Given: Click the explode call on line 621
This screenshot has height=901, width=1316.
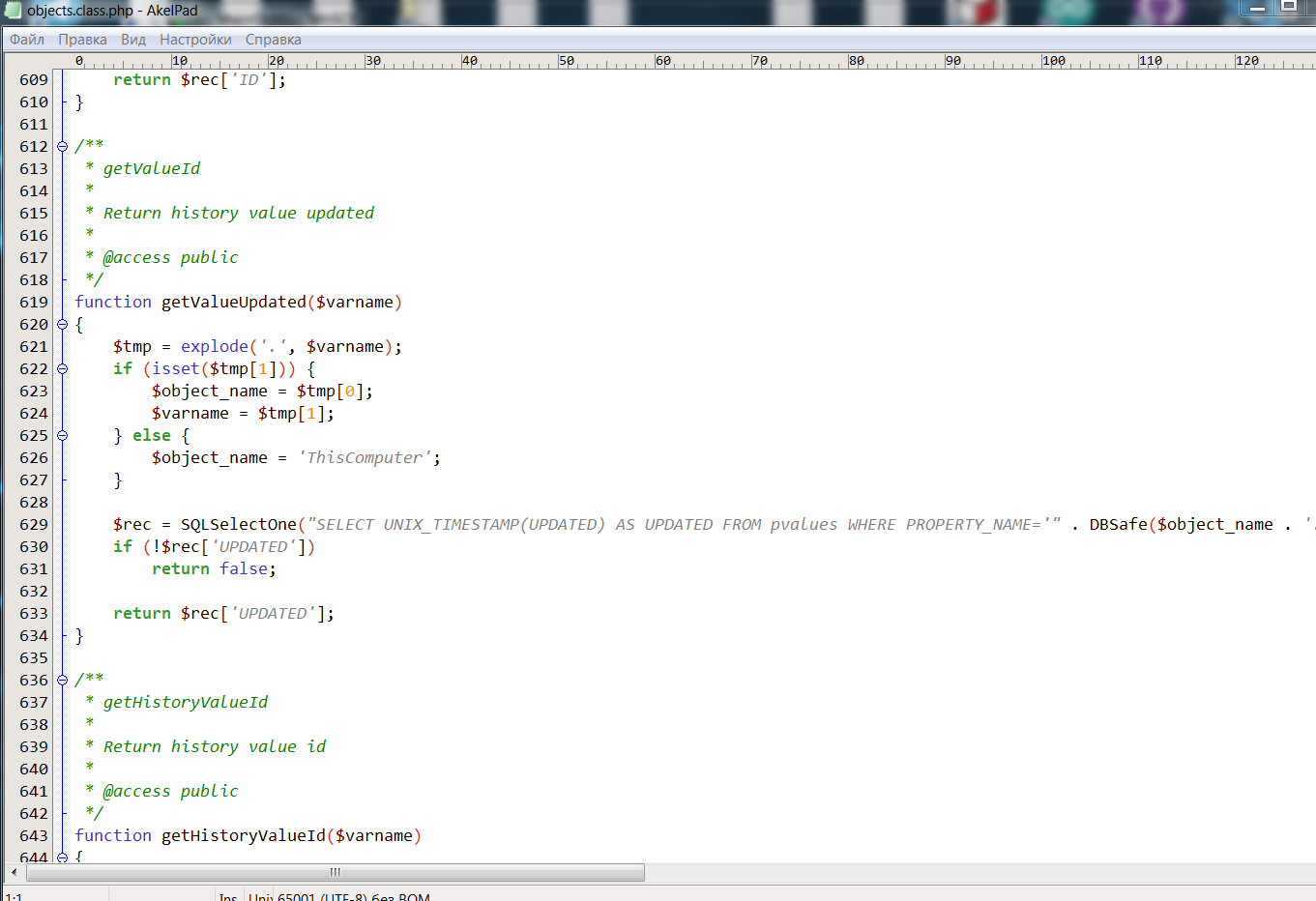Looking at the screenshot, I should pyautogui.click(x=215, y=346).
